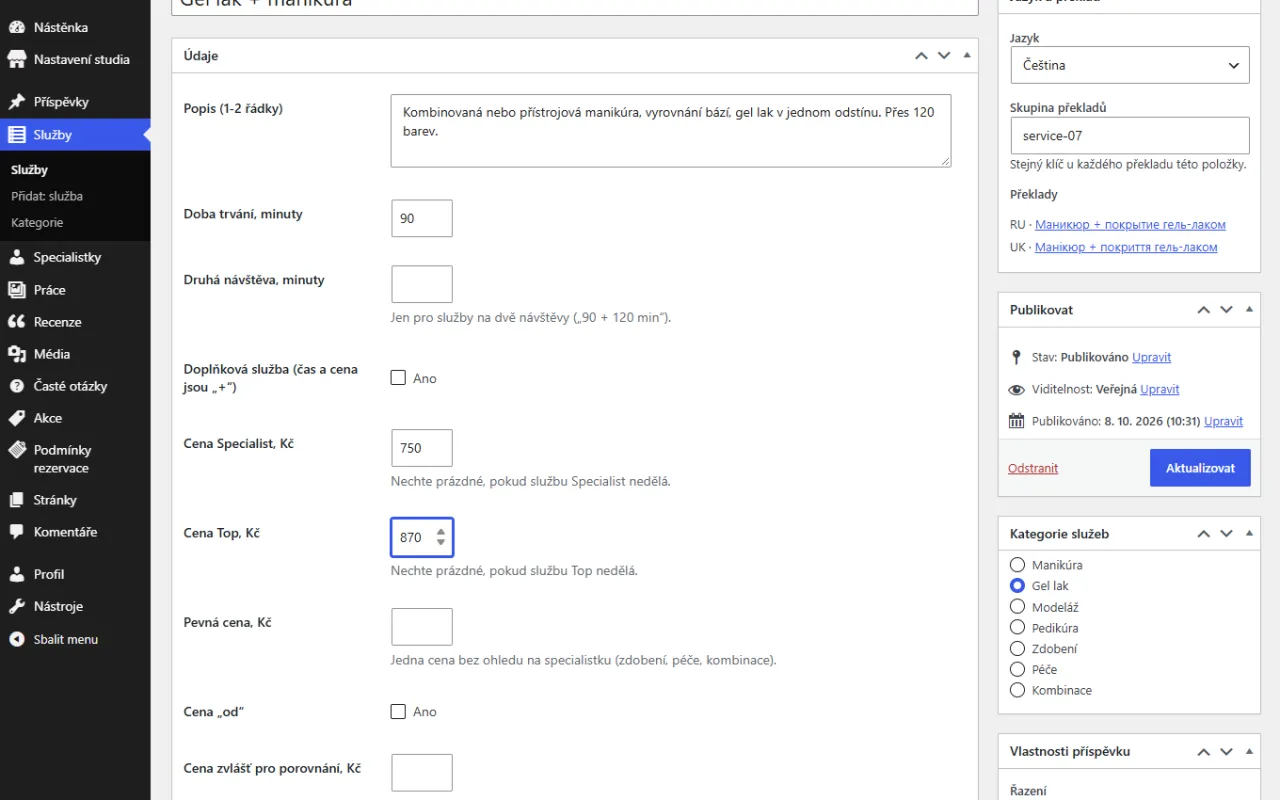
Task: Open the UK translation link
Action: tap(1126, 247)
